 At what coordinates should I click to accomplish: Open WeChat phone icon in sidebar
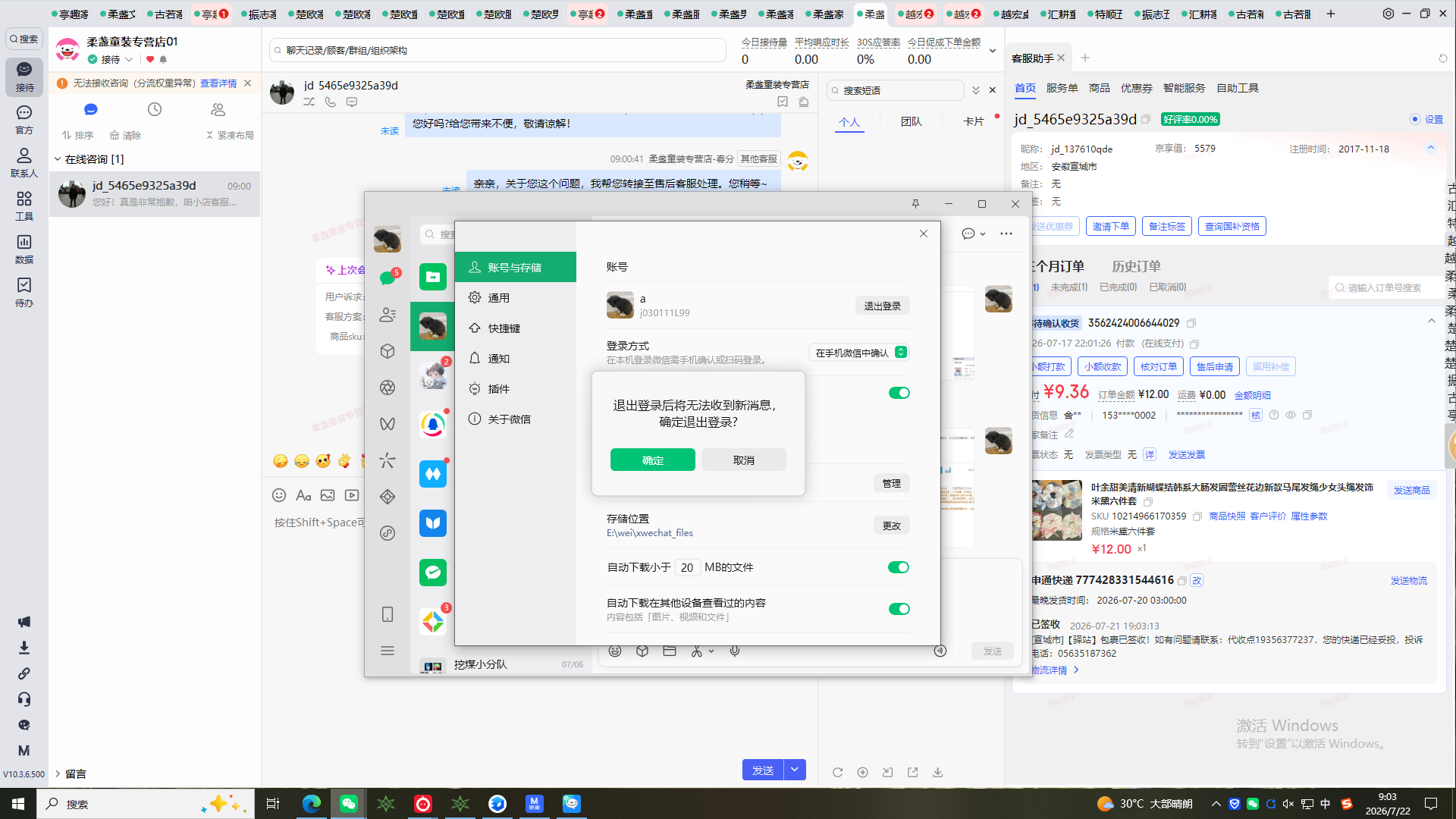[x=388, y=614]
